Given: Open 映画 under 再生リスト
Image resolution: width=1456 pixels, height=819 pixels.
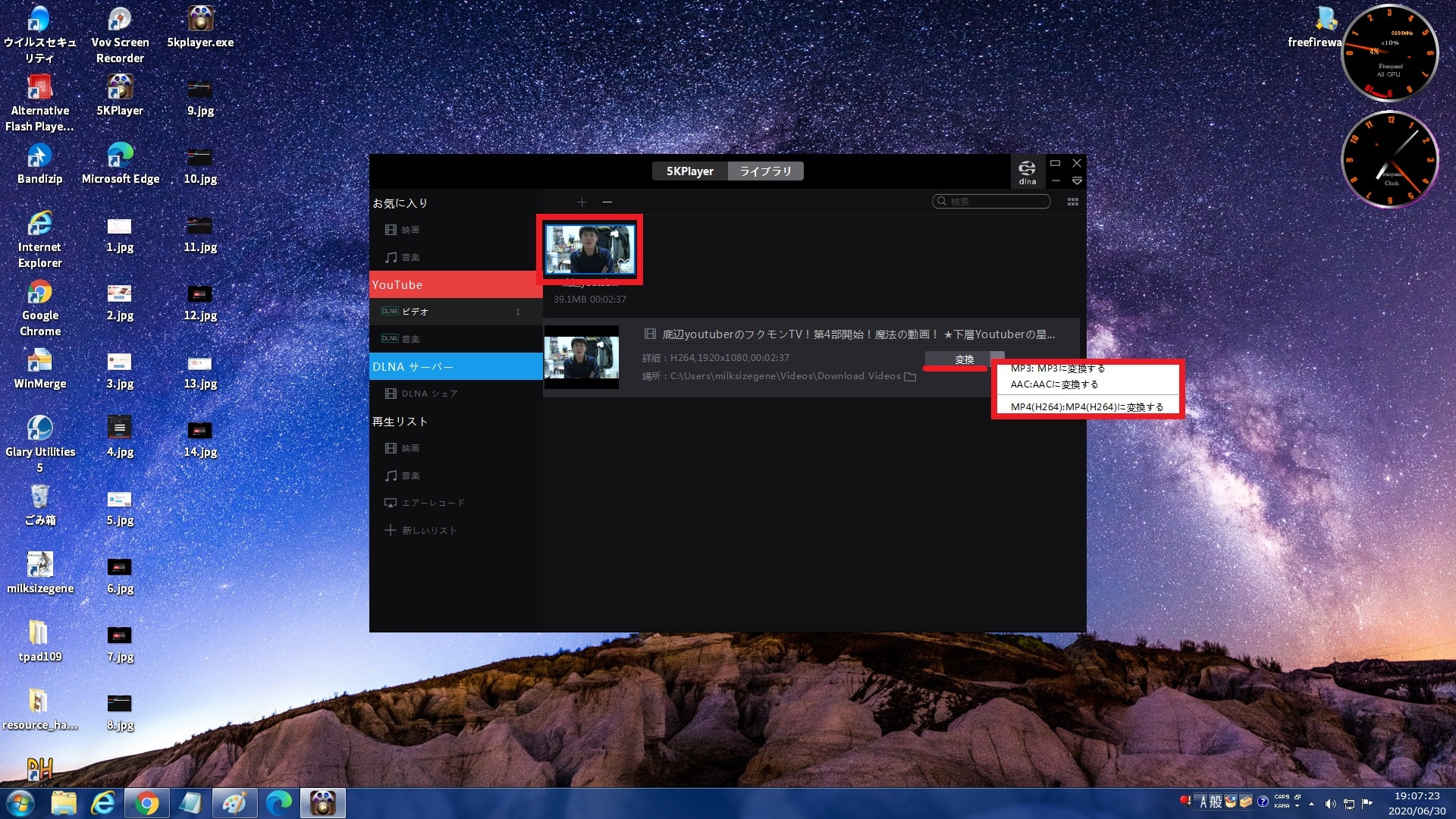Looking at the screenshot, I should click(x=455, y=448).
